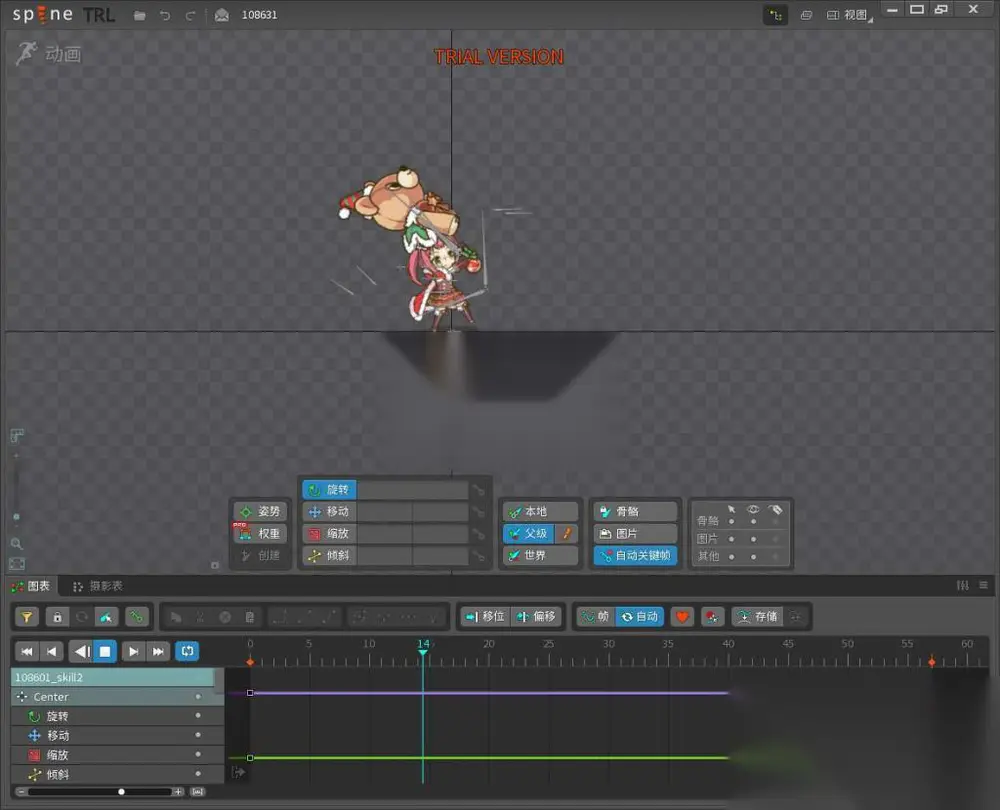
Task: Toggle 图片 (Images) compensation
Action: coord(635,534)
